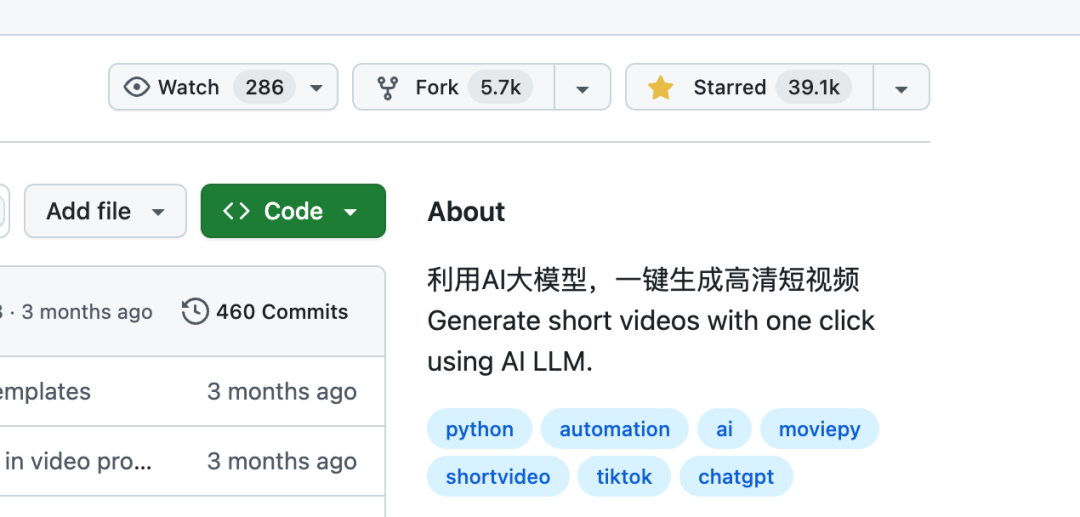1080x517 pixels.
Task: Click the yellow star icon to unstar
Action: point(660,88)
